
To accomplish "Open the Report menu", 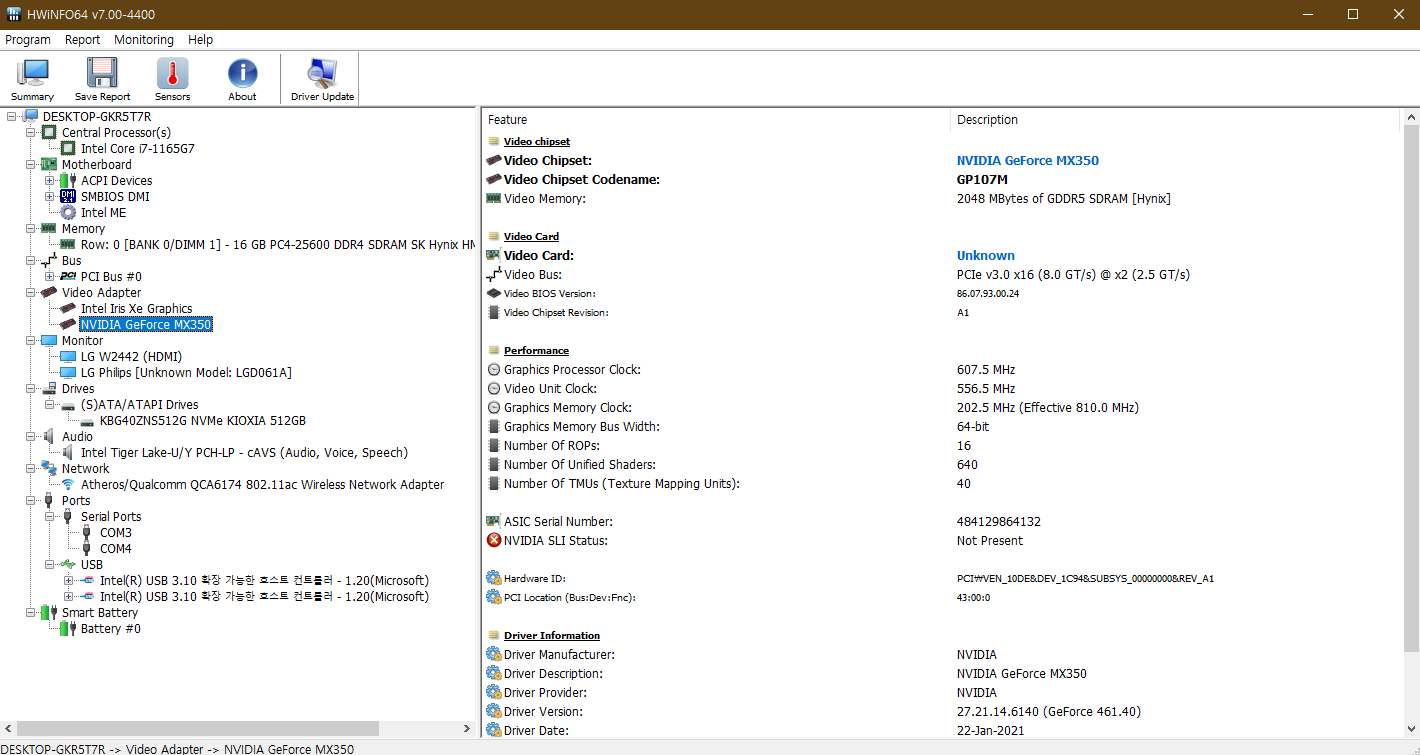I will (82, 40).
